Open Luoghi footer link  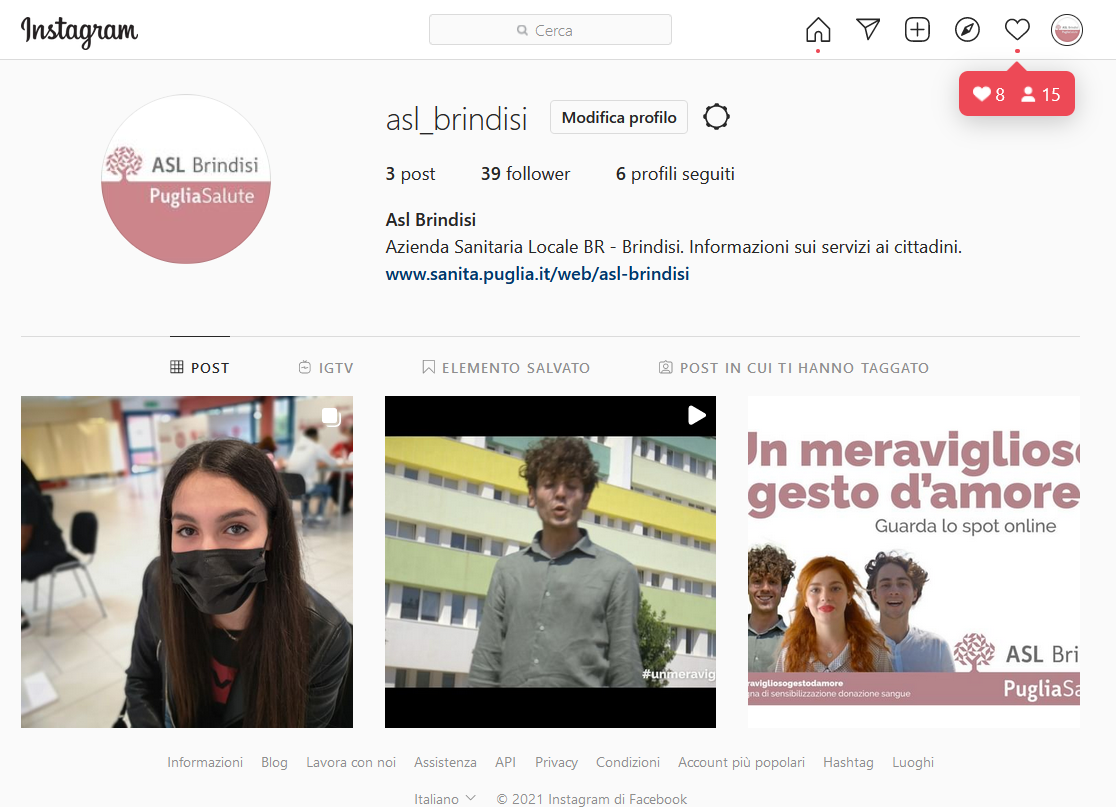(912, 762)
